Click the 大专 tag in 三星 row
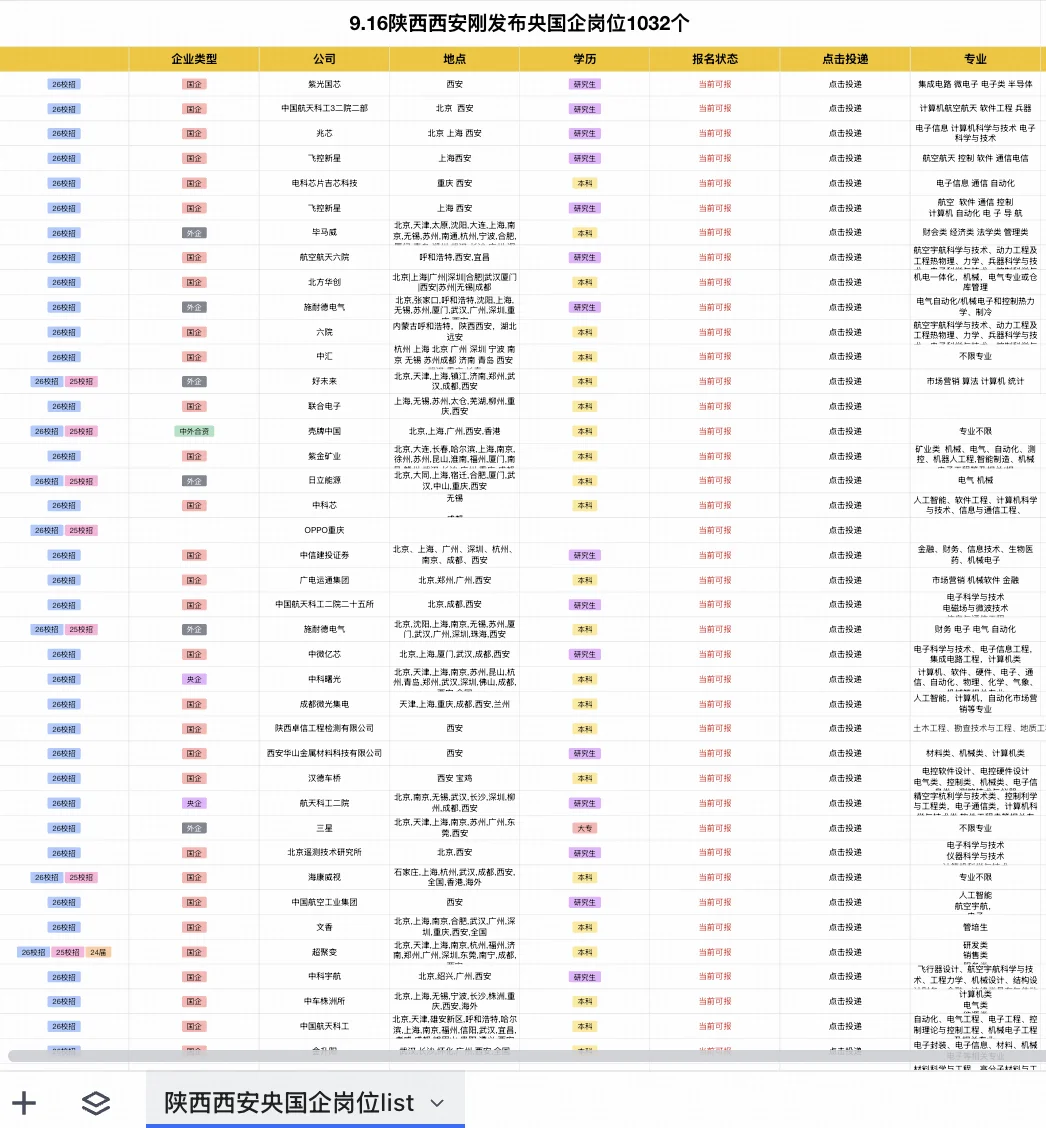1046x1128 pixels. (585, 829)
